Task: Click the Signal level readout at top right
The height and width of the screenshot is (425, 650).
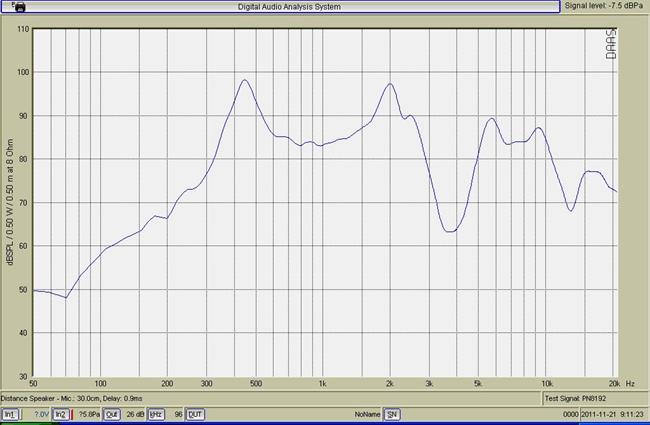Action: point(604,6)
